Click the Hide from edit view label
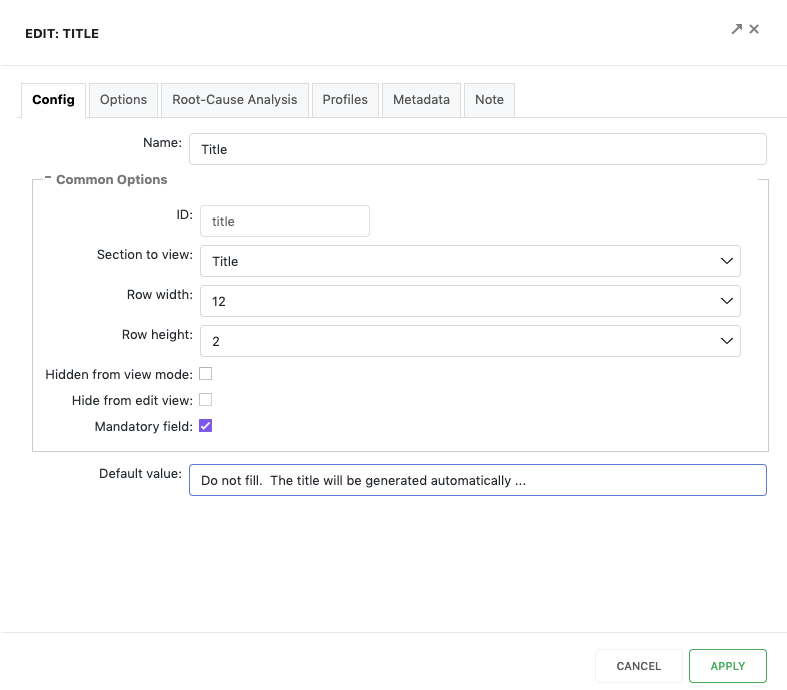This screenshot has width=787, height=690. (x=132, y=400)
